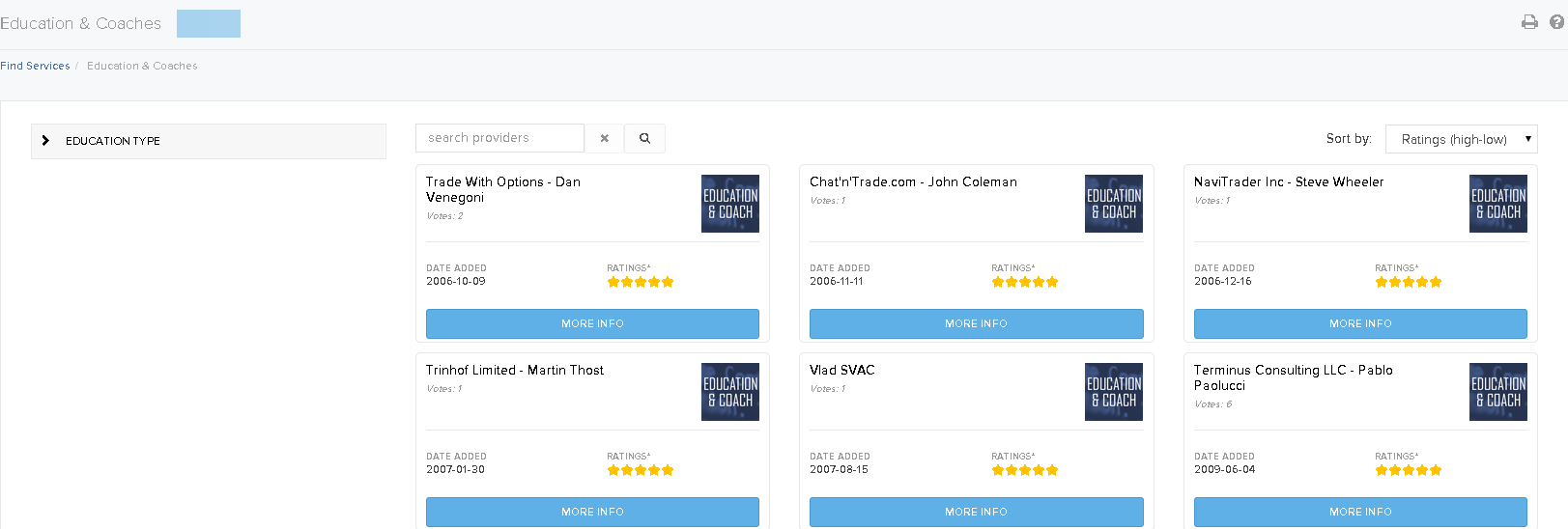Screen dimensions: 1568x529
Task: Click Terminus Consulting star rating
Action: click(1408, 470)
